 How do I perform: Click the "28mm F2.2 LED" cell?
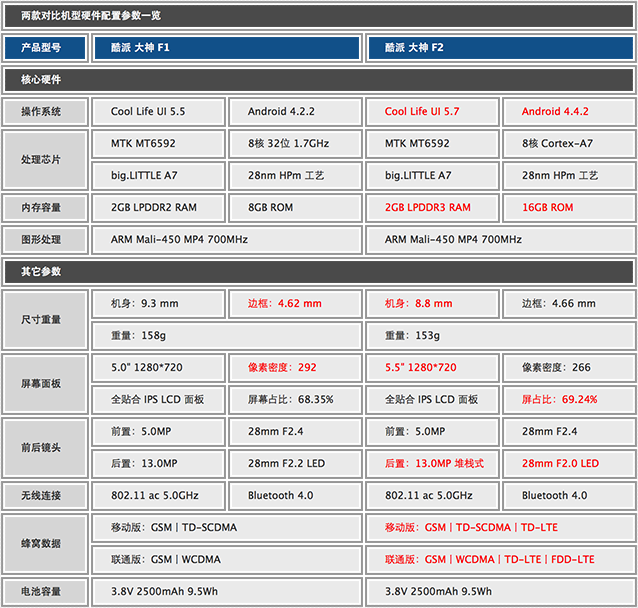point(295,464)
